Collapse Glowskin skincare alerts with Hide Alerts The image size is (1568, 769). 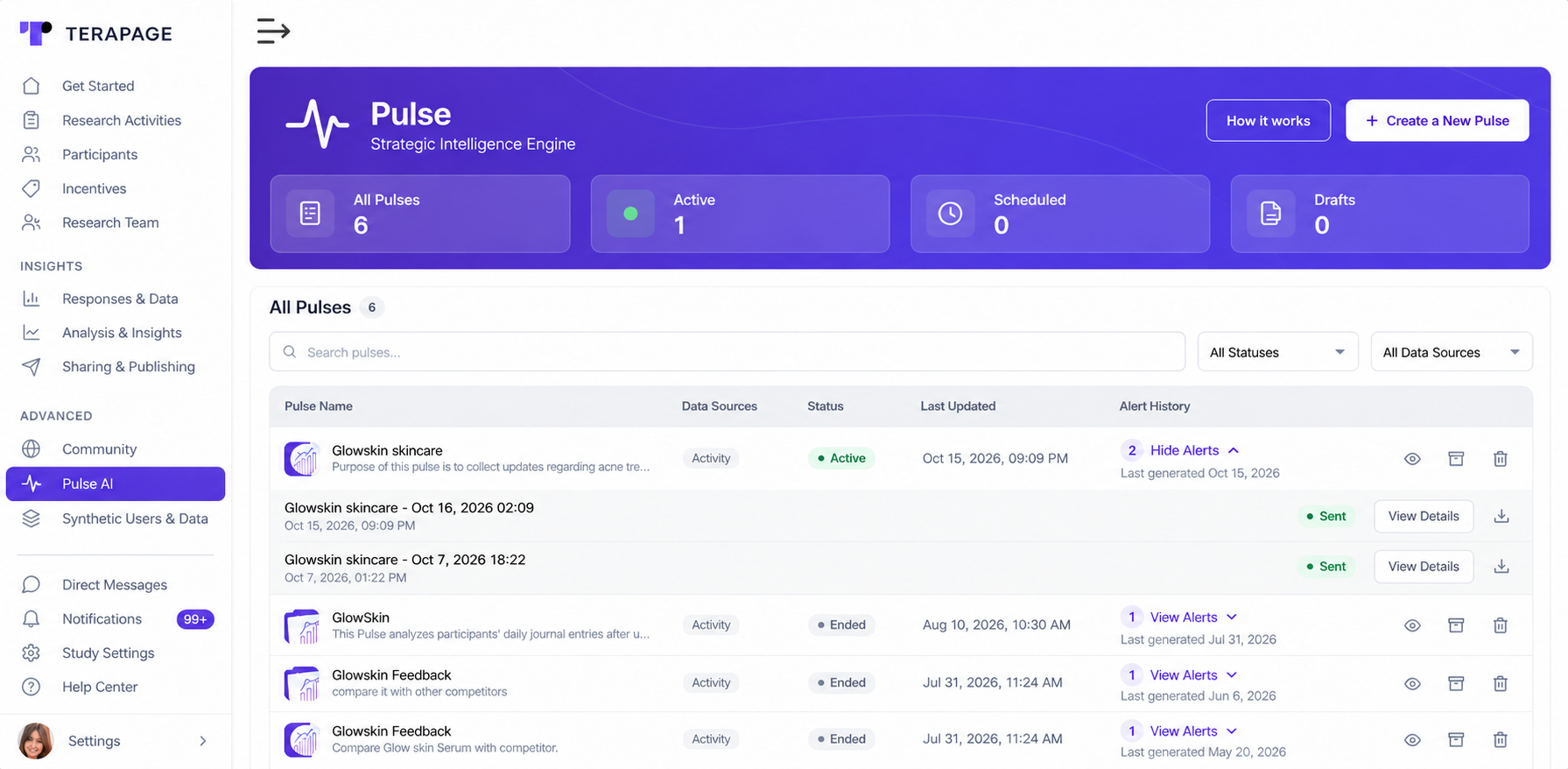[1194, 450]
